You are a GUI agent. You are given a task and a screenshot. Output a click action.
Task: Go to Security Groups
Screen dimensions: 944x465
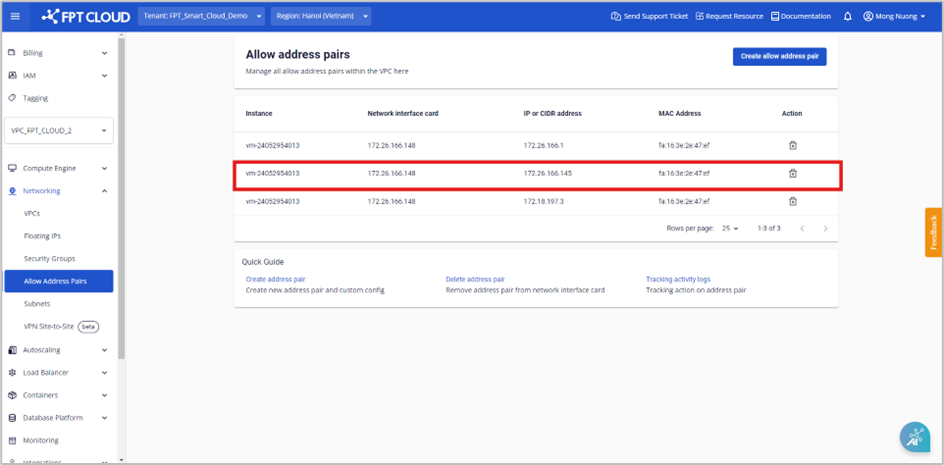point(49,258)
